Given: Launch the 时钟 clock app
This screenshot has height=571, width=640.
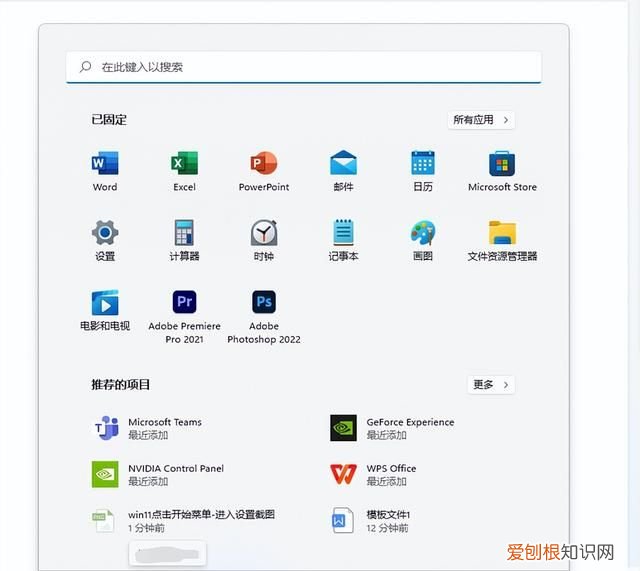Looking at the screenshot, I should click(x=264, y=233).
